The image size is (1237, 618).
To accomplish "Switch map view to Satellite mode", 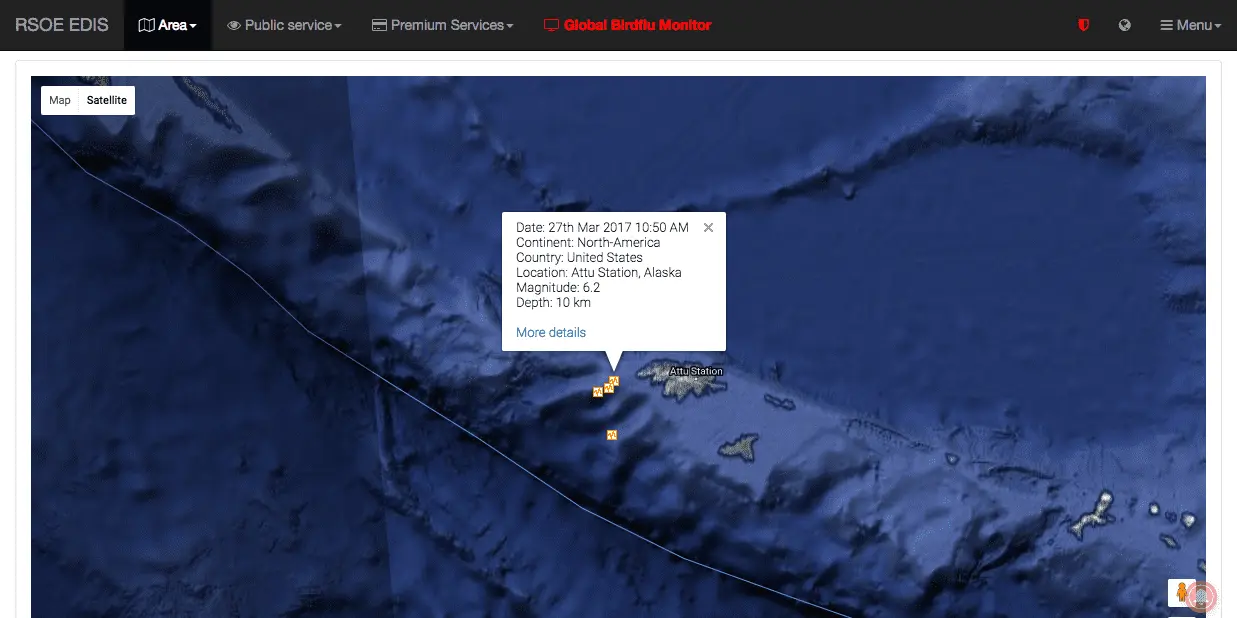I will tap(107, 100).
